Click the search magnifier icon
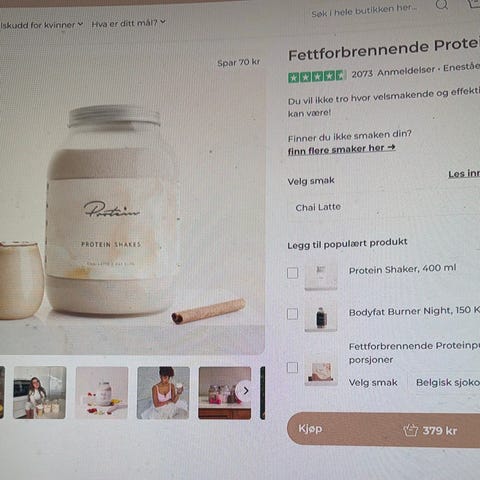Viewport: 480px width, 480px height. pyautogui.click(x=441, y=5)
